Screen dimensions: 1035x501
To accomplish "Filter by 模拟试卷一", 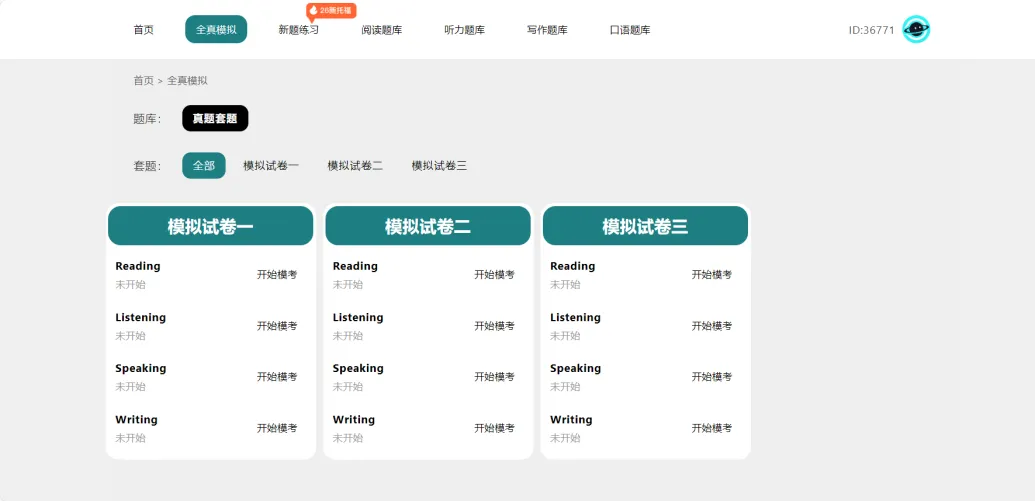I will (271, 166).
